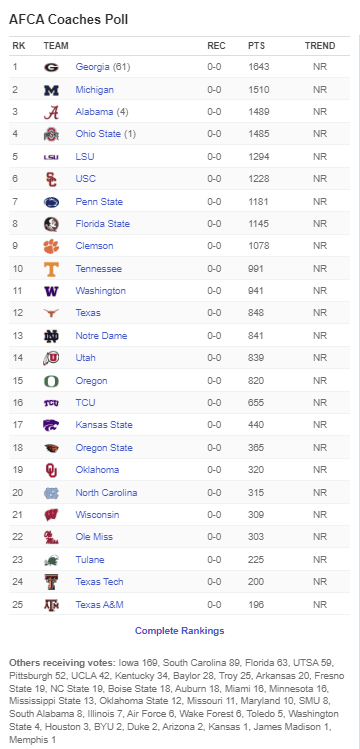The height and width of the screenshot is (749, 360).
Task: Open the Notre Dame team page
Action: pyautogui.click(x=101, y=336)
